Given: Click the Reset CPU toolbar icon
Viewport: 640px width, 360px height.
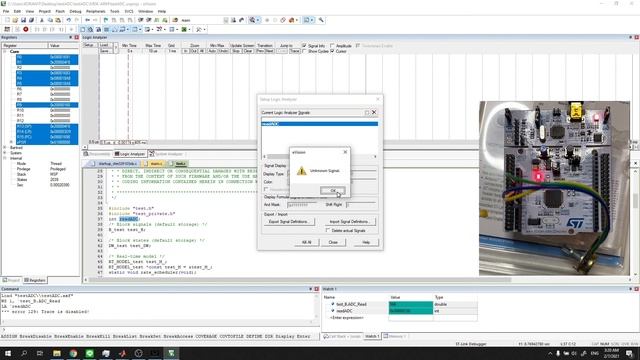Looking at the screenshot, I should [x=7, y=29].
